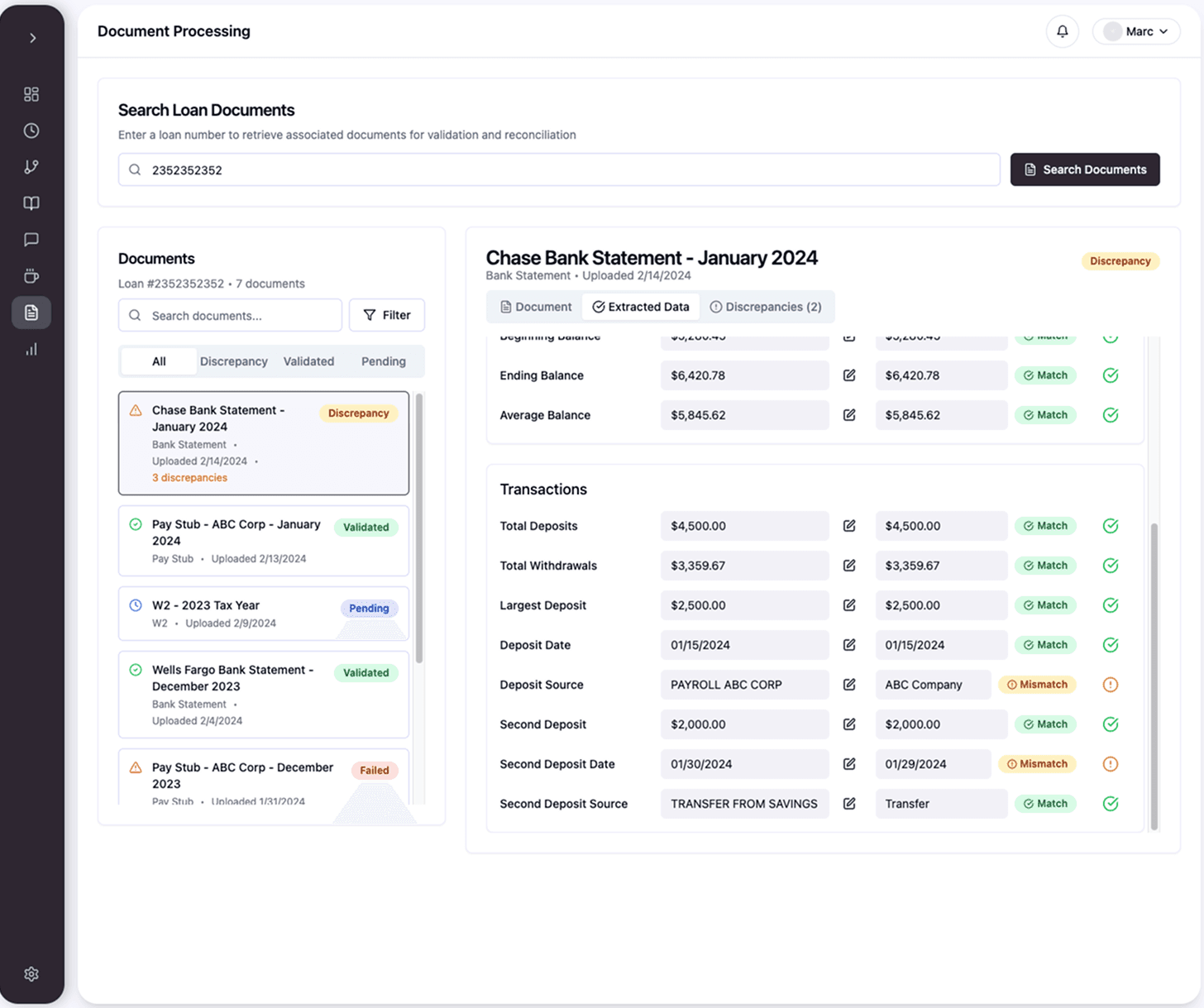
Task: Edit the Deposit Date value
Action: (x=849, y=645)
